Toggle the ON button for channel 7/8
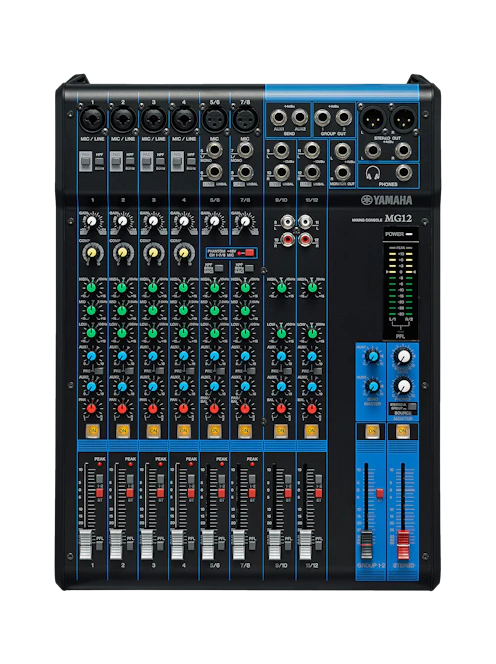Viewport: 496px width, 664px height. tap(245, 431)
